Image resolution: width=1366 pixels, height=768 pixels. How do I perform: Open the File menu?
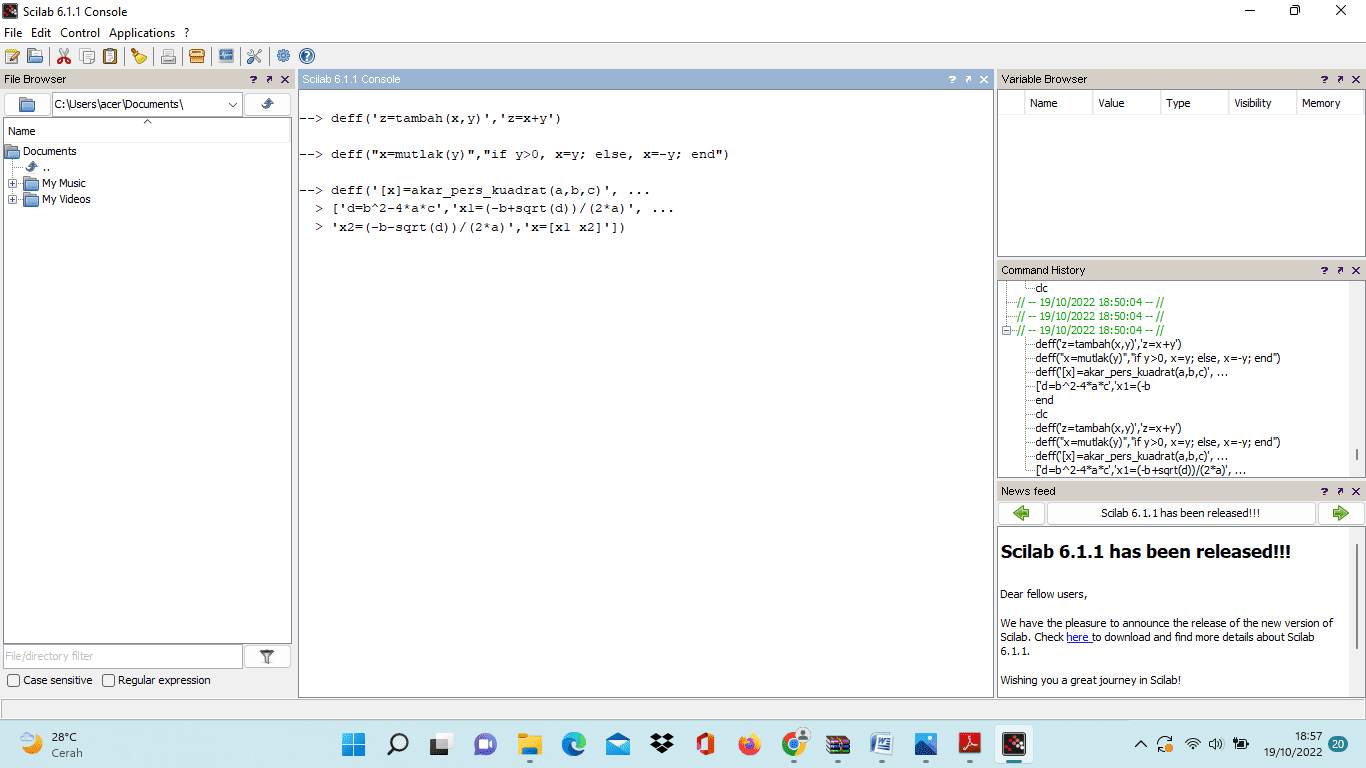tap(13, 33)
